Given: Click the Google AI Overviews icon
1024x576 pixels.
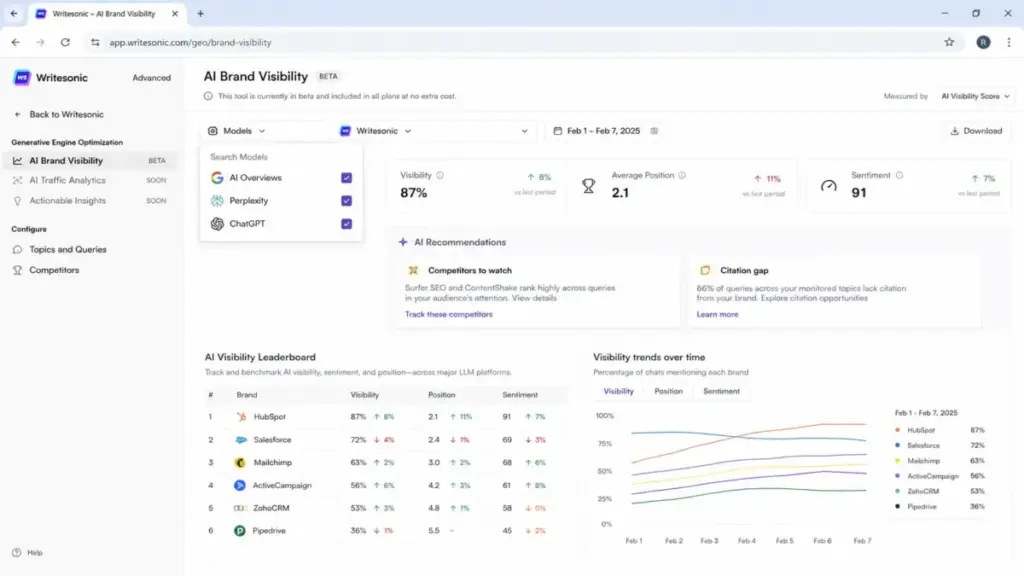Looking at the screenshot, I should 217,178.
